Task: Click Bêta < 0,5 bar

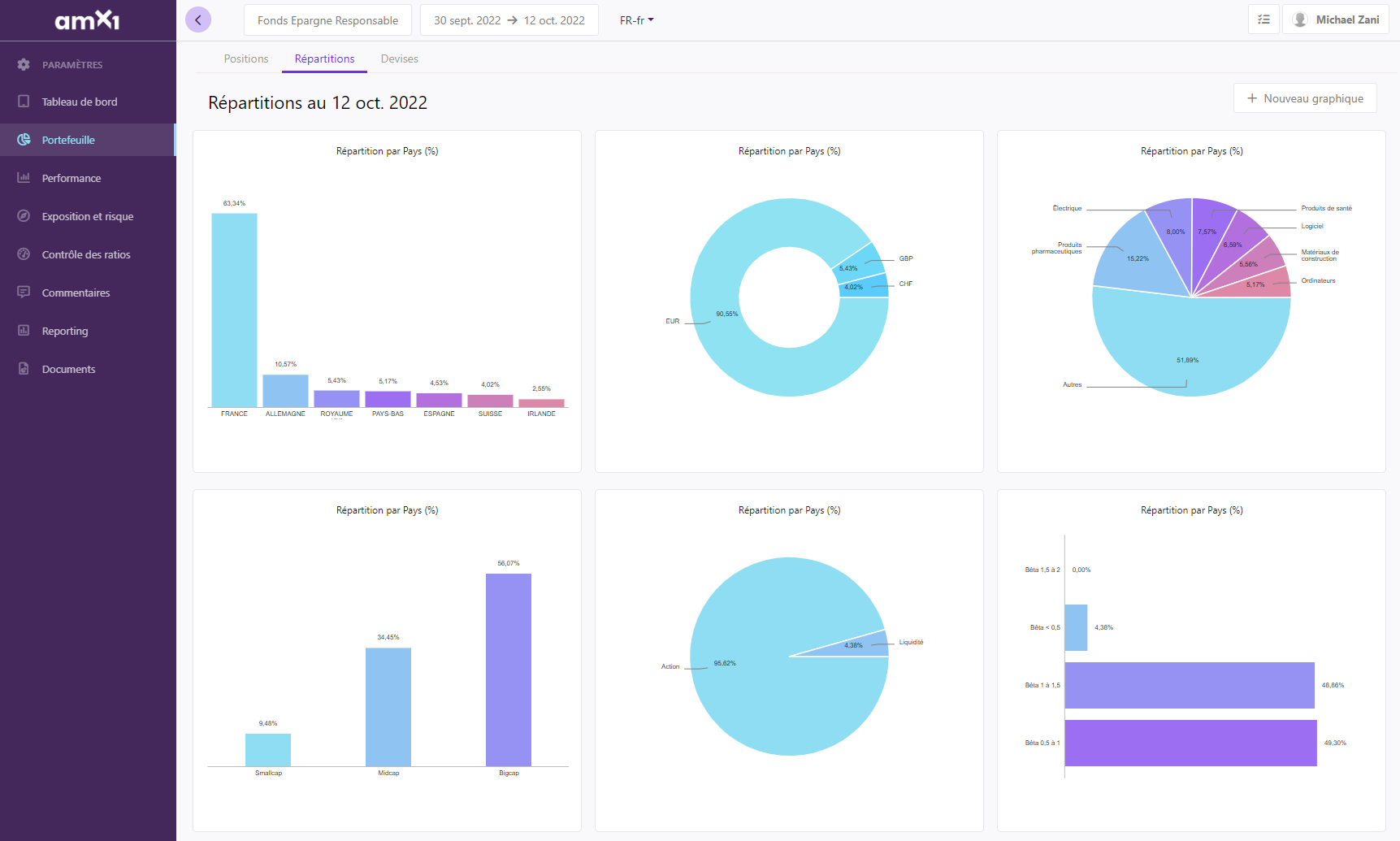Action: coord(1076,627)
